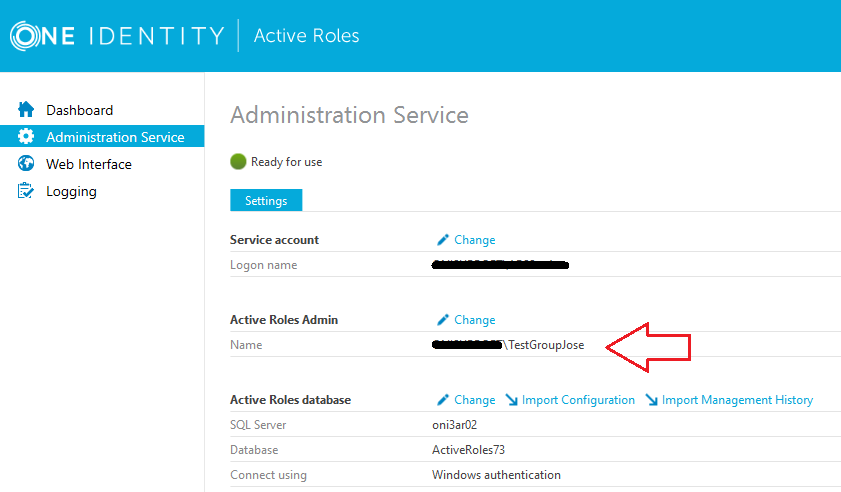This screenshot has height=492, width=841.
Task: Click pencil icon beside Active Roles database
Action: click(443, 400)
